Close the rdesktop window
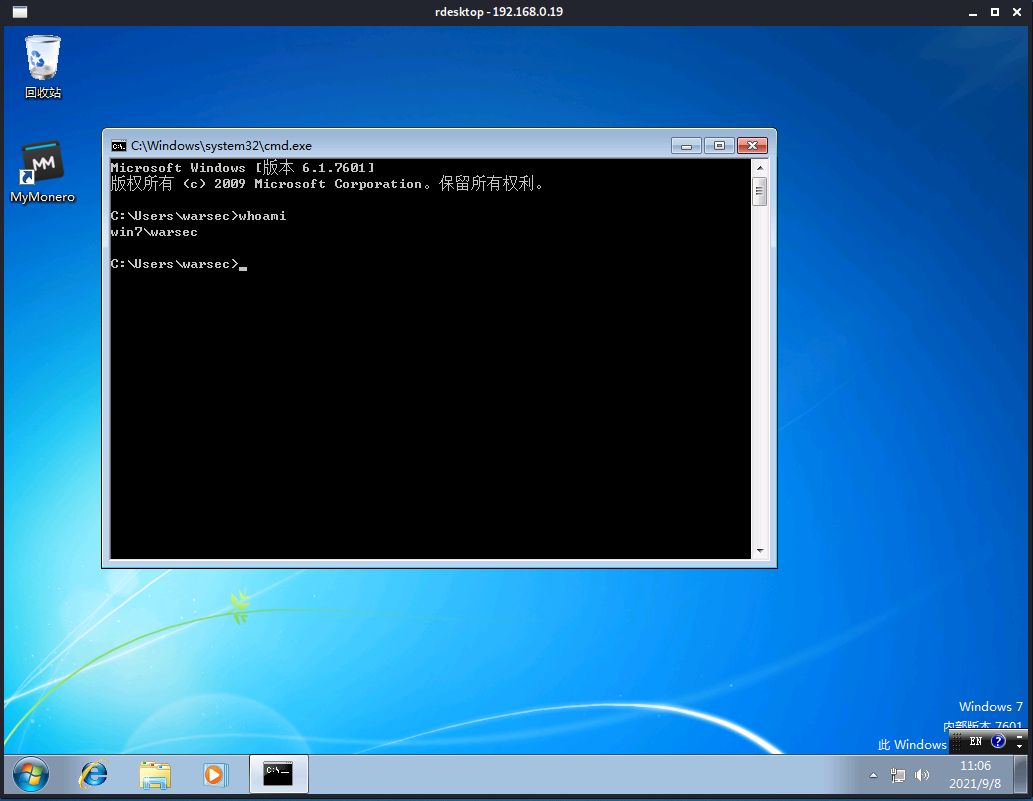This screenshot has width=1033, height=801. tap(1017, 12)
